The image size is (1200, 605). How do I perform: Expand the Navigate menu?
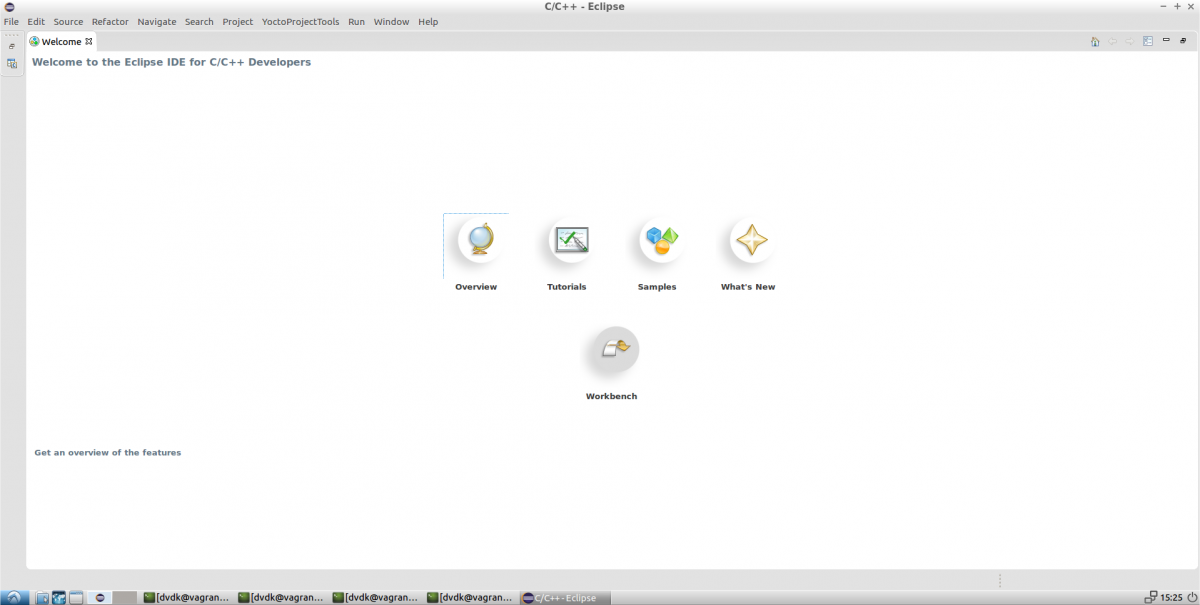click(156, 21)
